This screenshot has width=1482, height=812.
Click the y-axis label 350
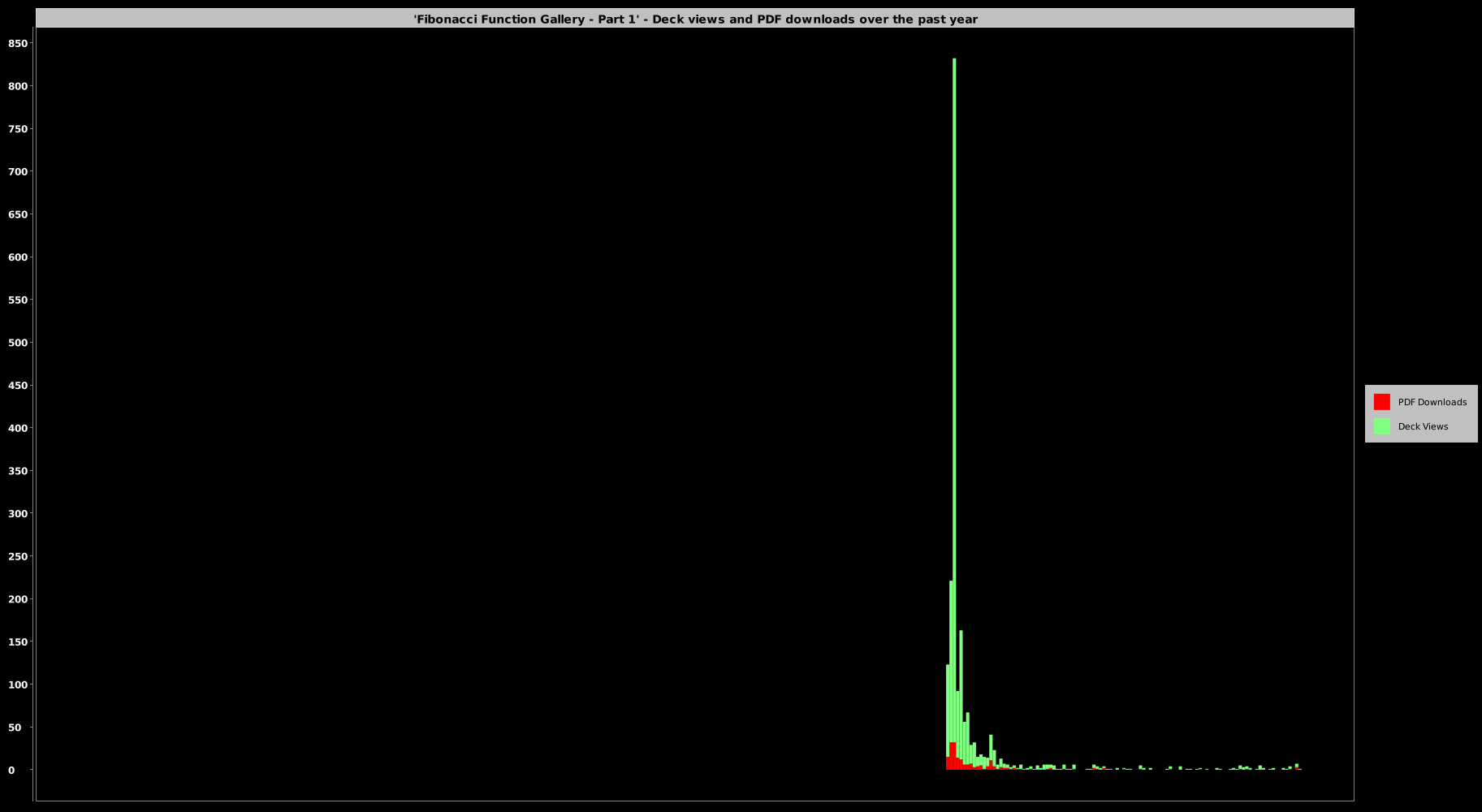coord(18,471)
